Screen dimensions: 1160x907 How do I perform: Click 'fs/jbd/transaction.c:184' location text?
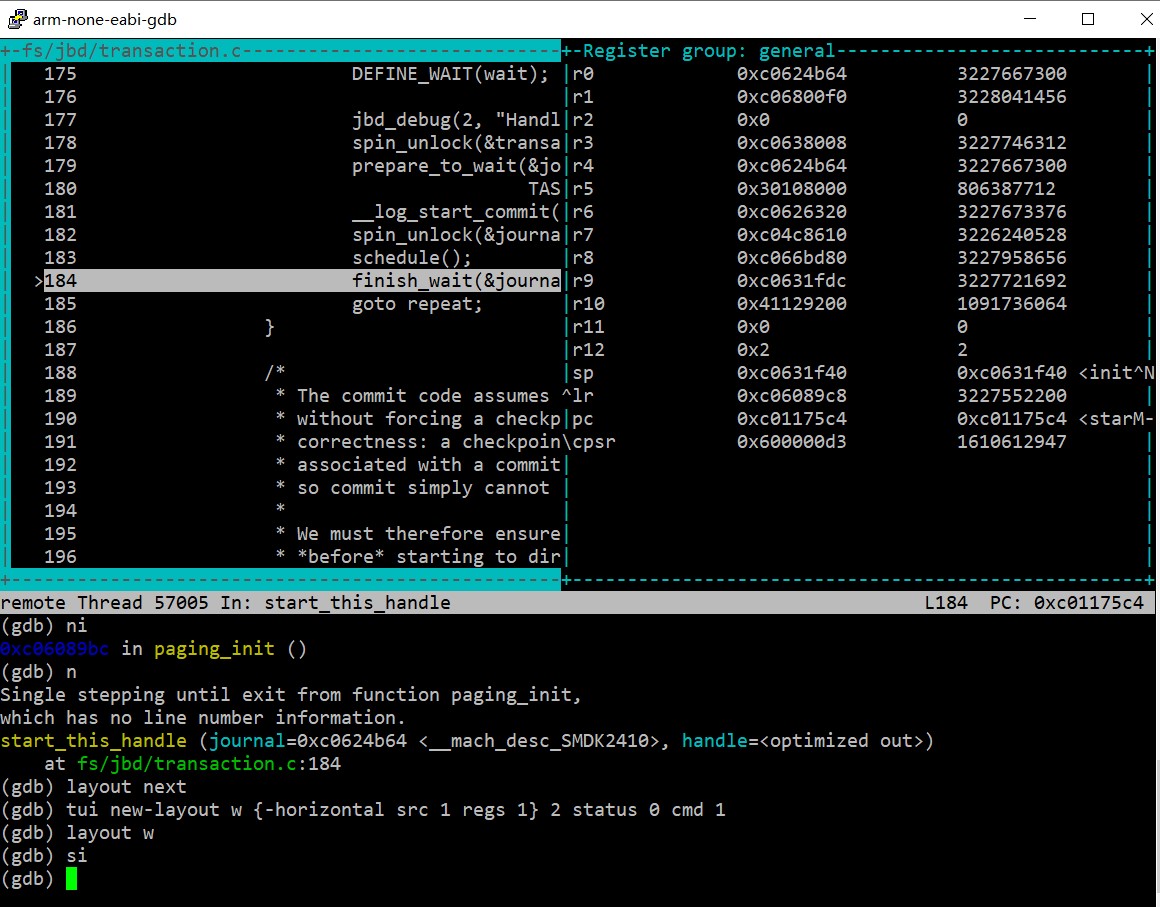tap(209, 763)
